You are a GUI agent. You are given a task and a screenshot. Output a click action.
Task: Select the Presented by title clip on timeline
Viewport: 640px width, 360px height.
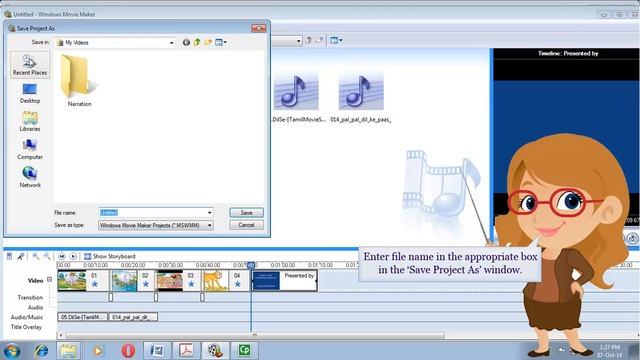[x=284, y=280]
